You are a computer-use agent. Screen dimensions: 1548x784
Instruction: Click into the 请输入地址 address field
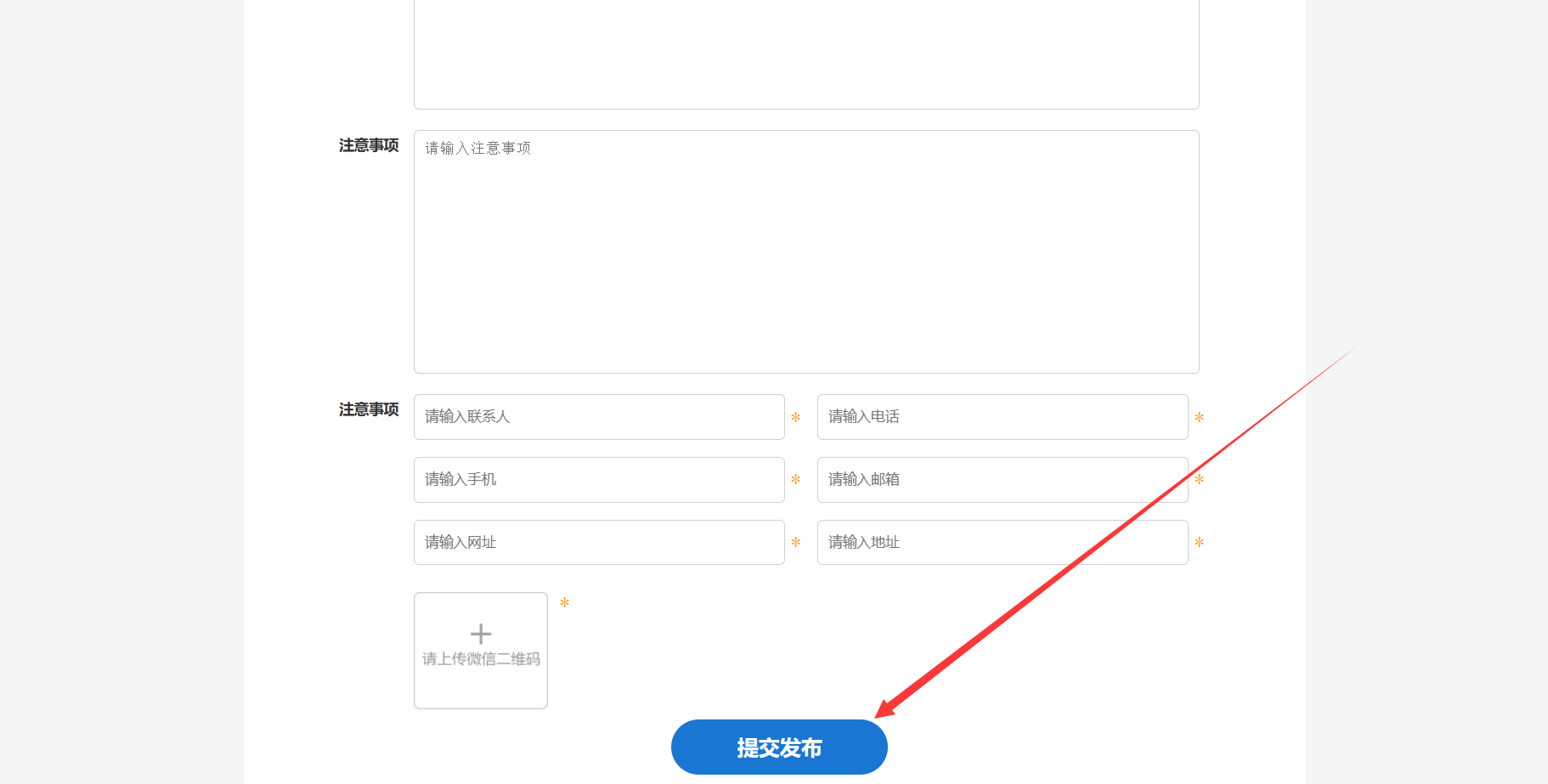[x=1003, y=543]
